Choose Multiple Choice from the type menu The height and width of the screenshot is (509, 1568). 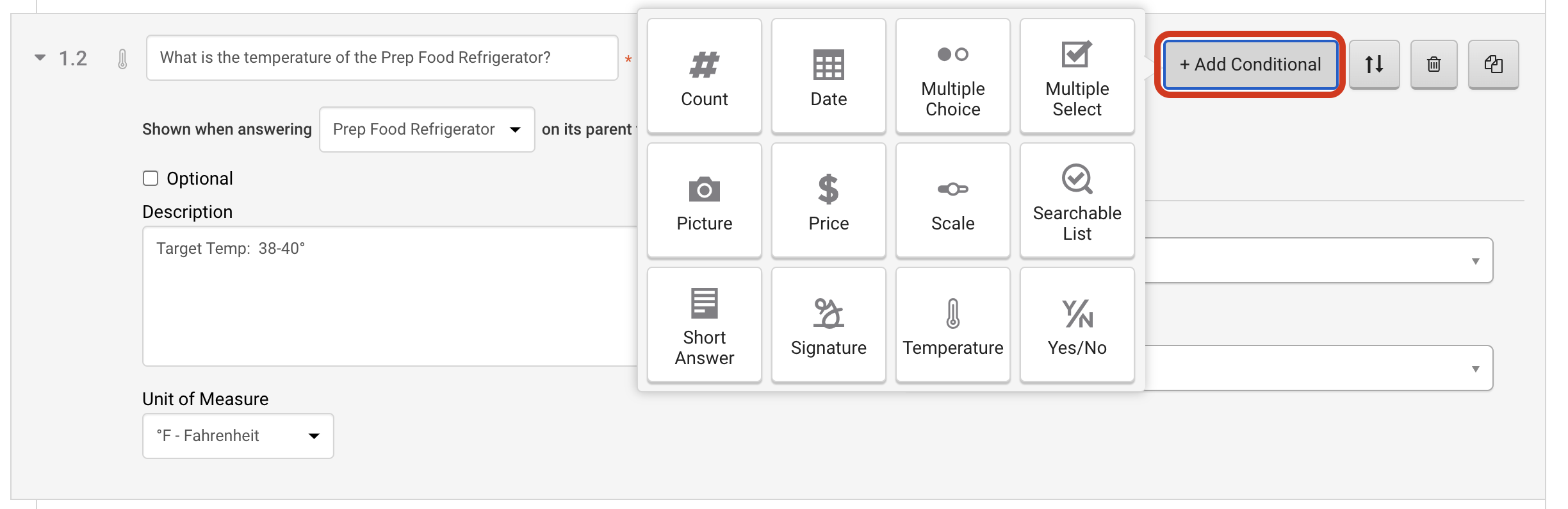point(952,76)
